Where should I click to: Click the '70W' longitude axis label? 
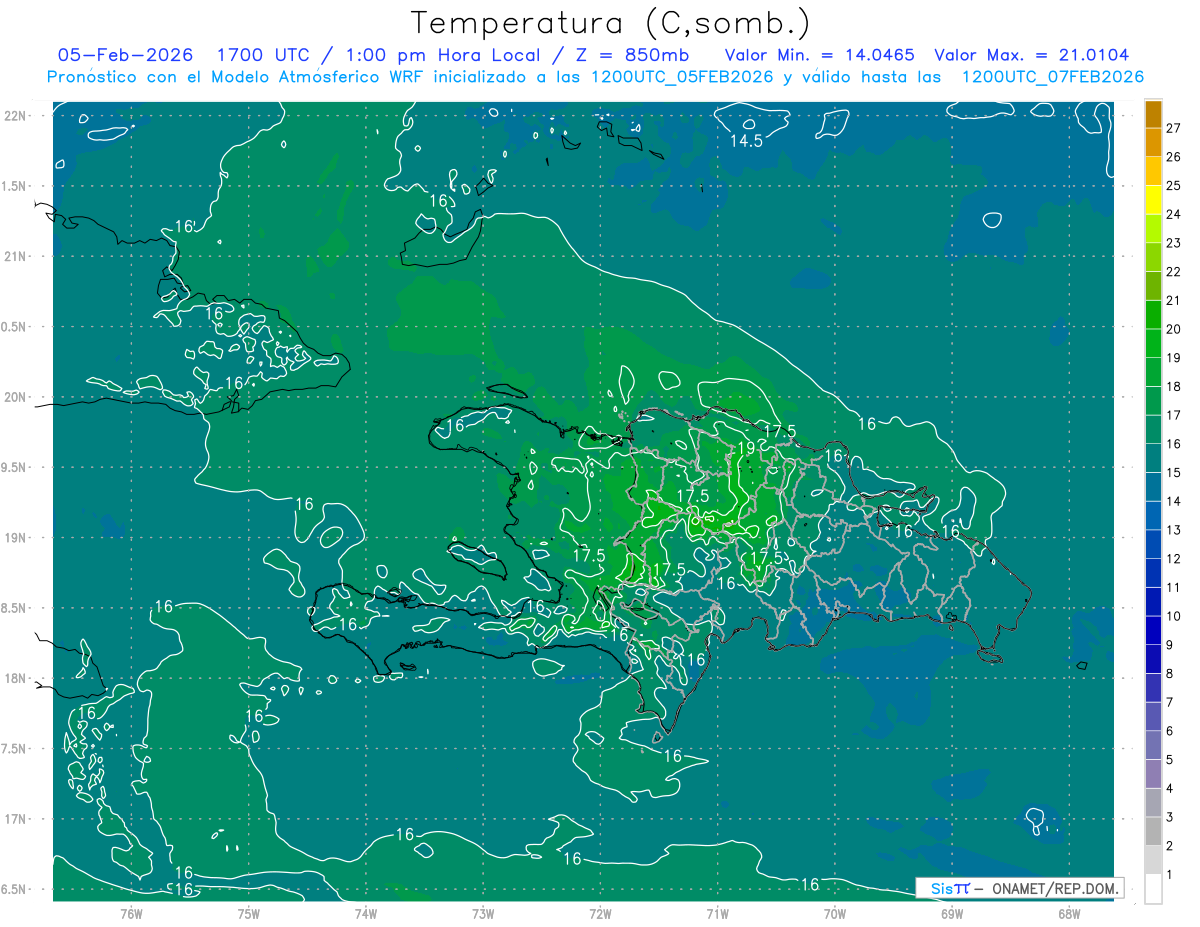835,913
